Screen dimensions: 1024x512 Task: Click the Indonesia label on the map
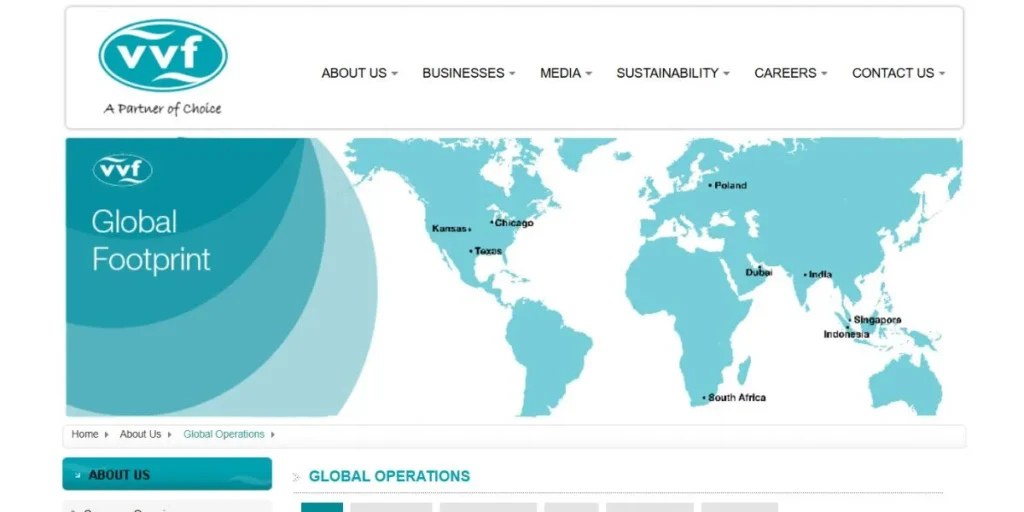pos(846,334)
